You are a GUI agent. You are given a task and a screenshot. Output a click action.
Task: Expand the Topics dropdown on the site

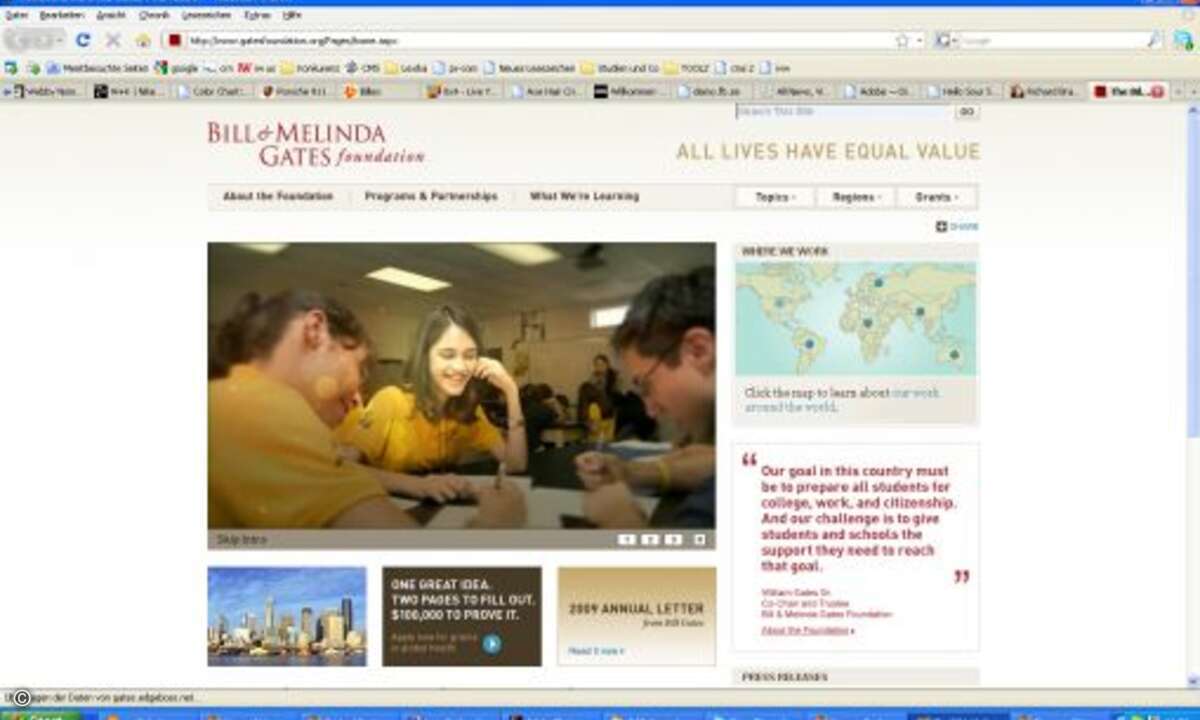tap(775, 197)
